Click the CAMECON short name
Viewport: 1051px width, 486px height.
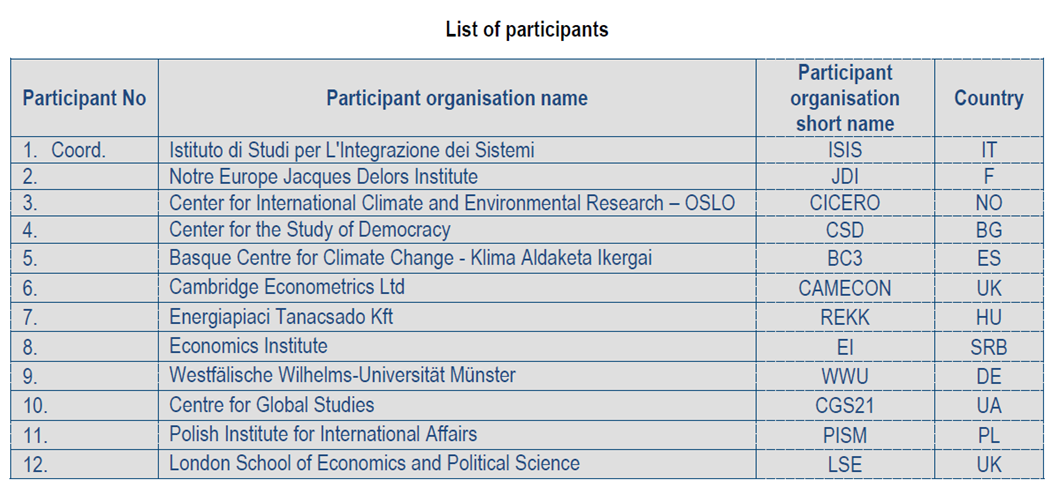[844, 289]
